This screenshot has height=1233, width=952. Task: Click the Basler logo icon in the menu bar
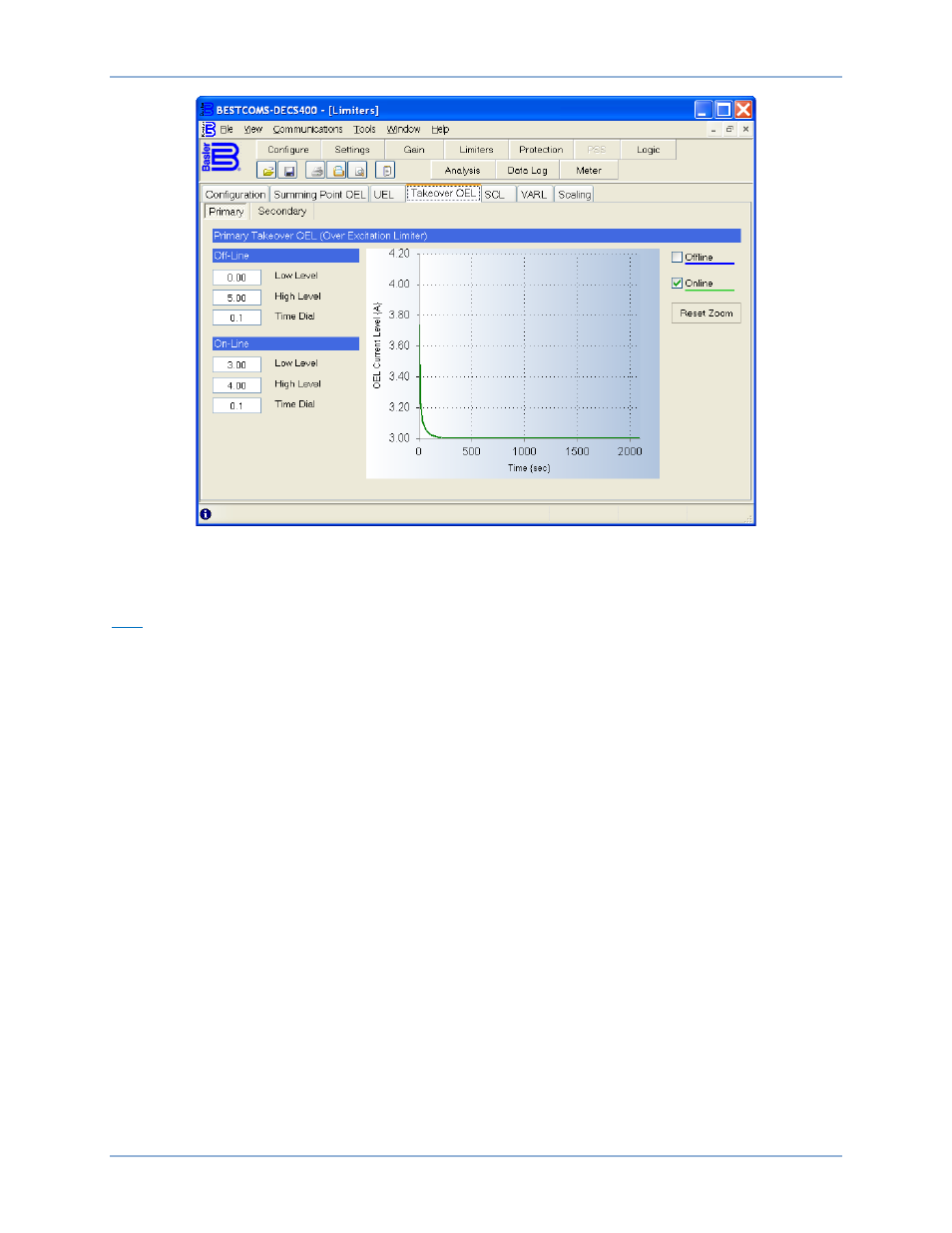209,130
